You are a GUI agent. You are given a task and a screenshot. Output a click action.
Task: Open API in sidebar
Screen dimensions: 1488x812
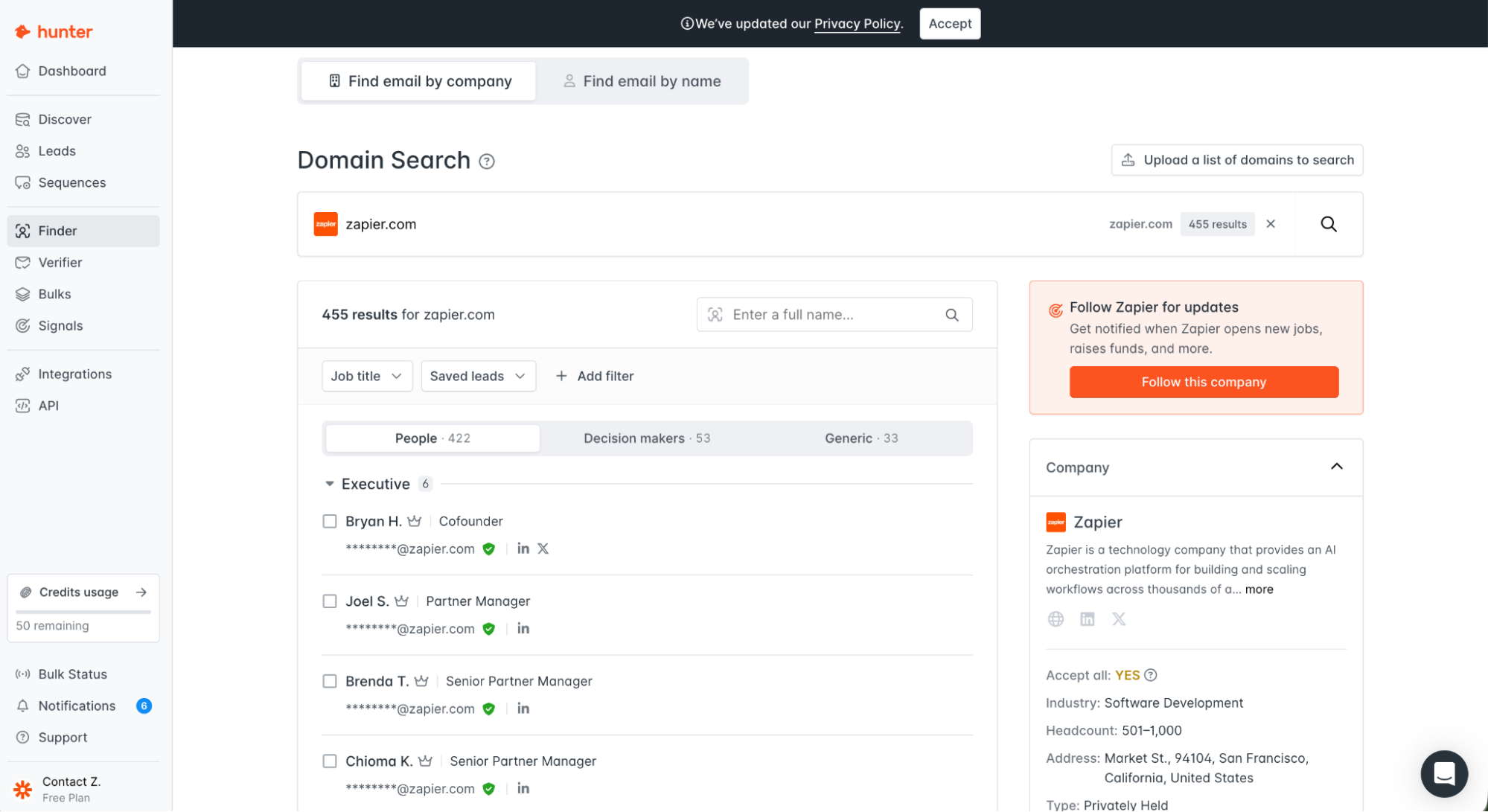83,406
